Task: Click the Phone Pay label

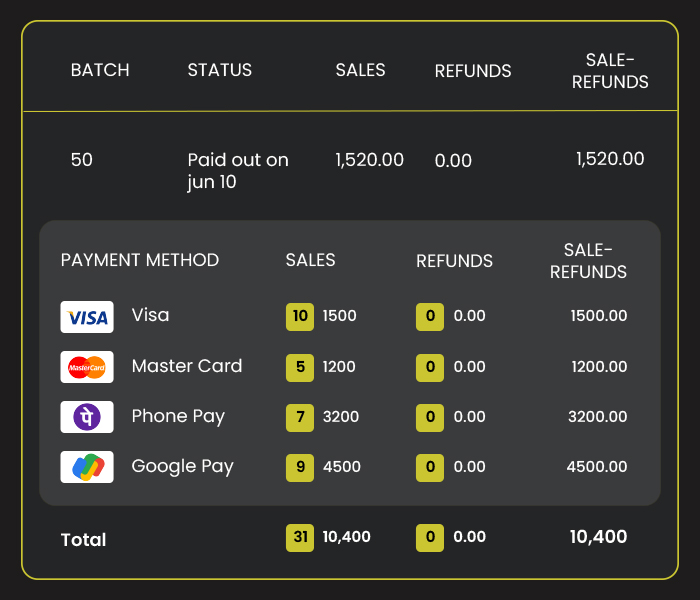Action: (x=178, y=417)
